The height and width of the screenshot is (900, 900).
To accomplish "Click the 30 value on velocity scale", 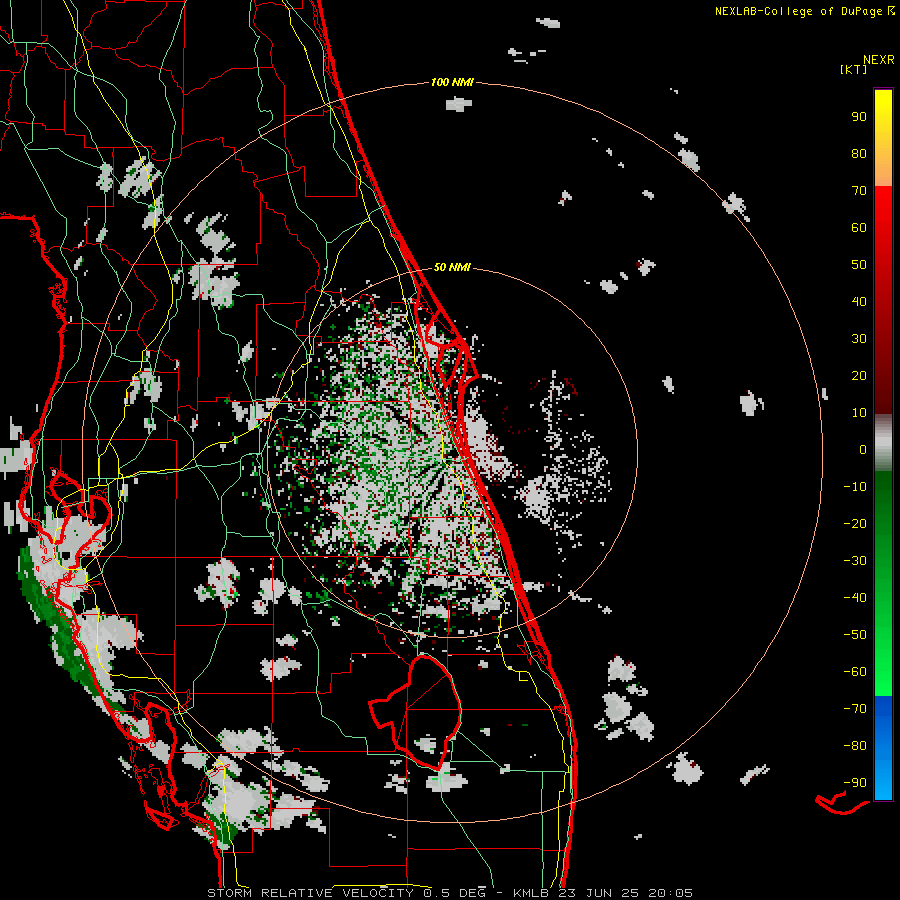I will click(x=859, y=339).
